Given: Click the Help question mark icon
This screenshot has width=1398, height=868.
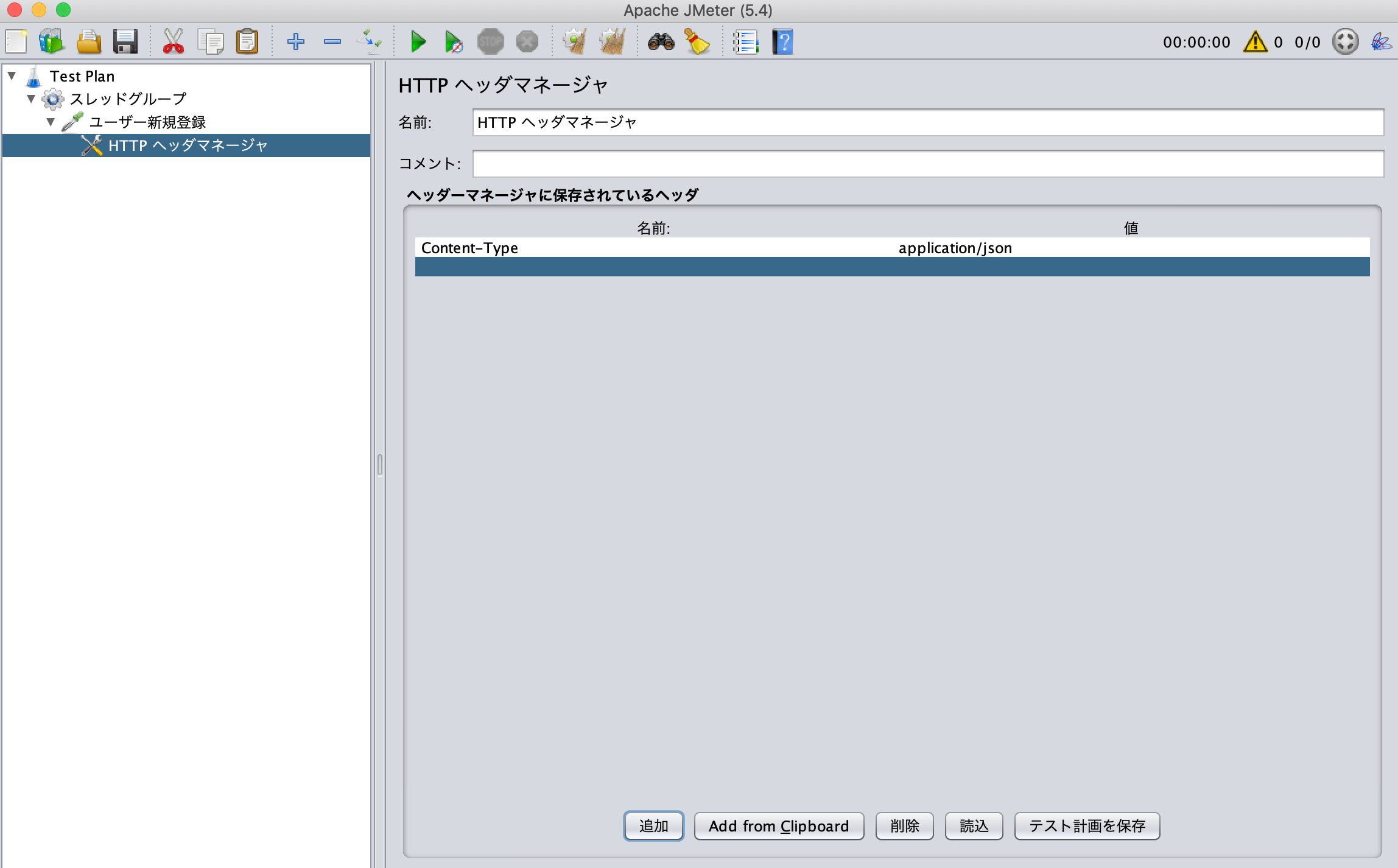Looking at the screenshot, I should [x=783, y=42].
